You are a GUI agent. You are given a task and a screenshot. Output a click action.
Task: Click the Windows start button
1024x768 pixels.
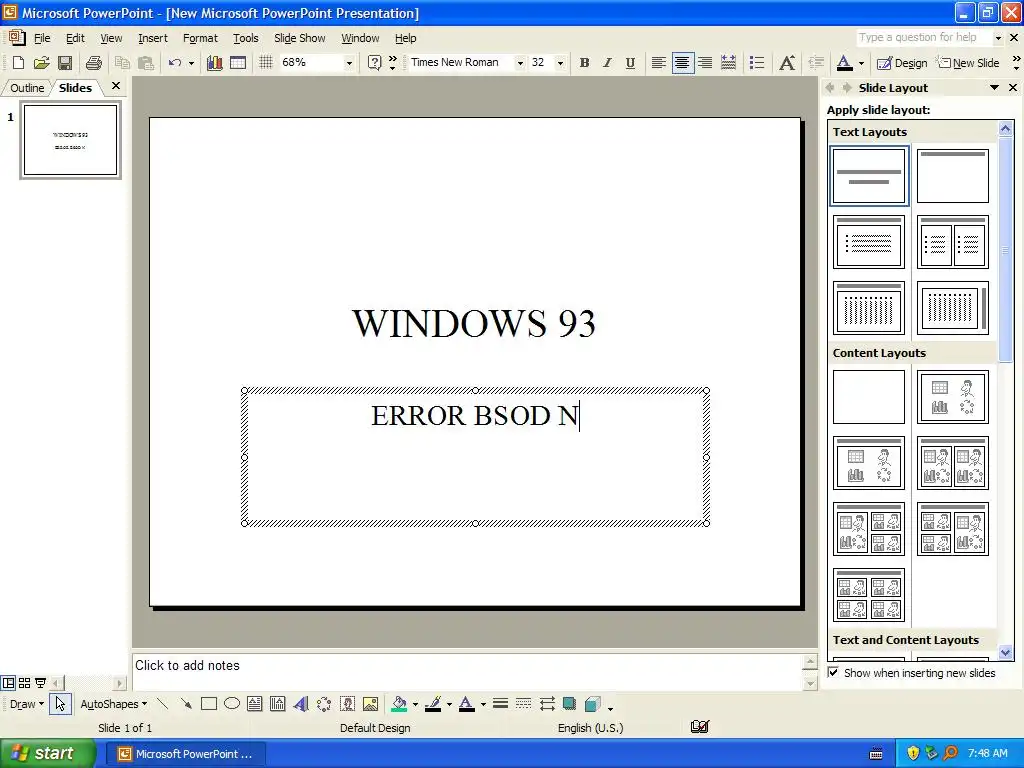[x=47, y=753]
